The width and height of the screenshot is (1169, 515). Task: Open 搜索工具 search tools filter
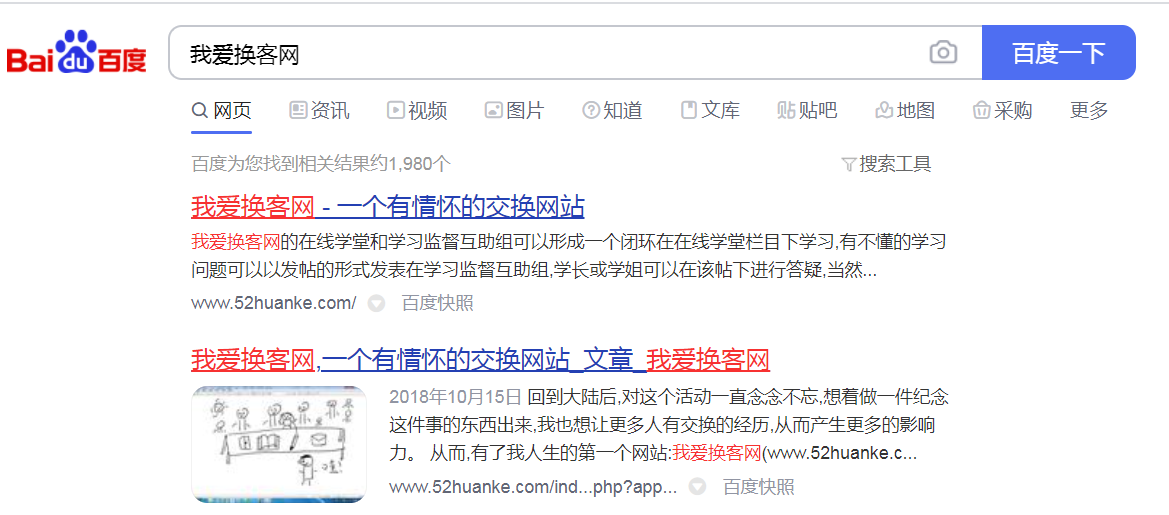pos(886,164)
